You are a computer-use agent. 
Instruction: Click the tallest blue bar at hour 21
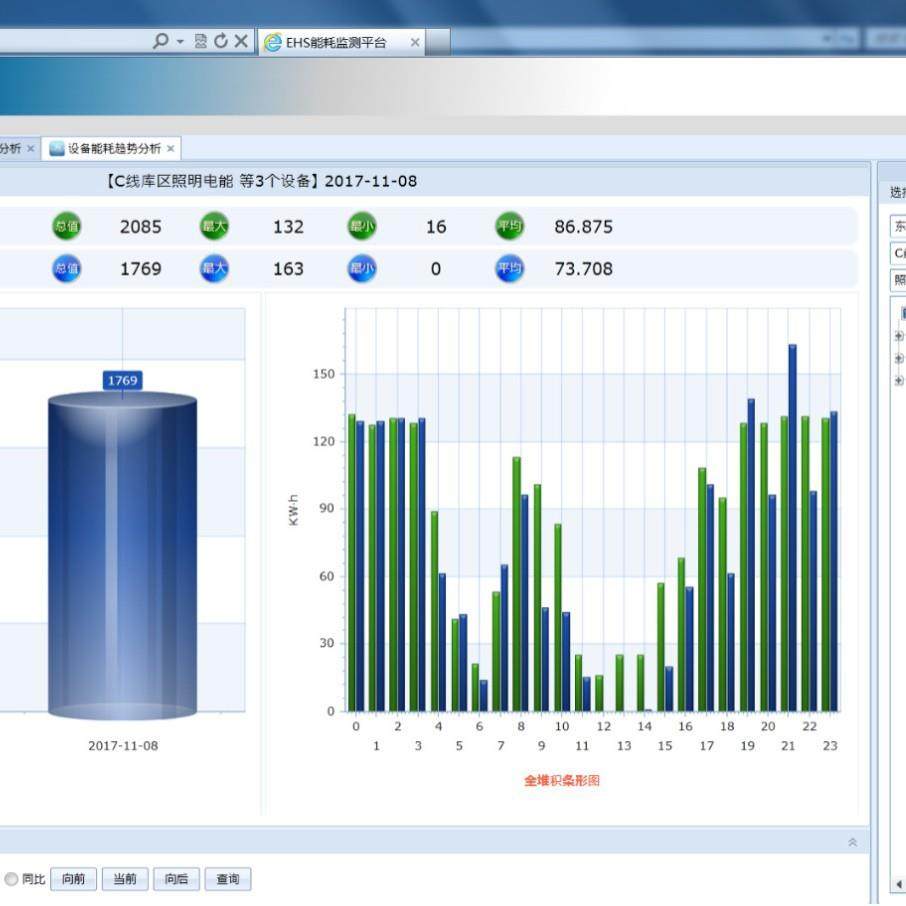tap(793, 528)
